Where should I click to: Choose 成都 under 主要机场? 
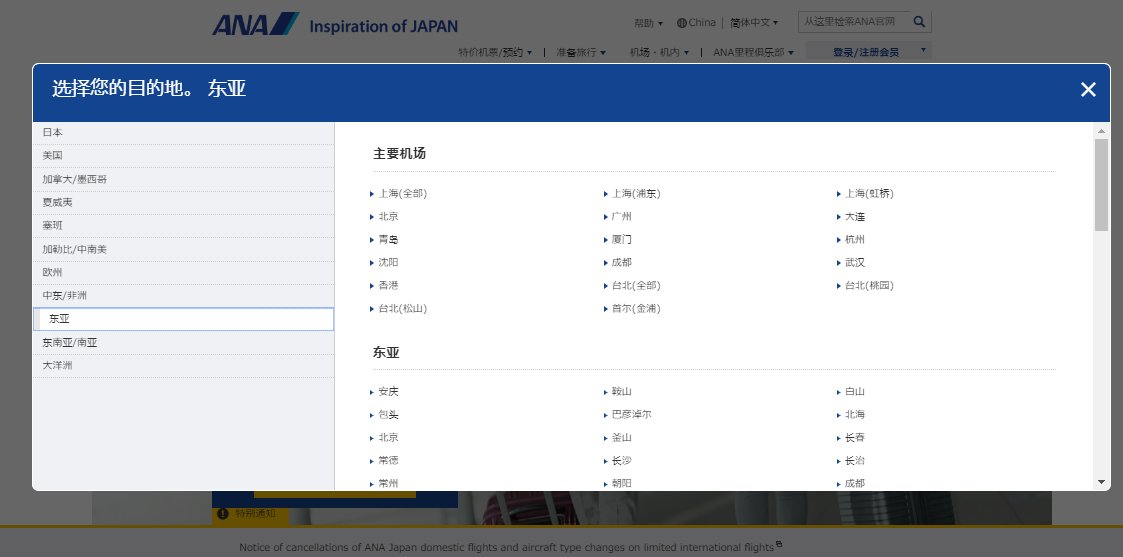point(622,263)
